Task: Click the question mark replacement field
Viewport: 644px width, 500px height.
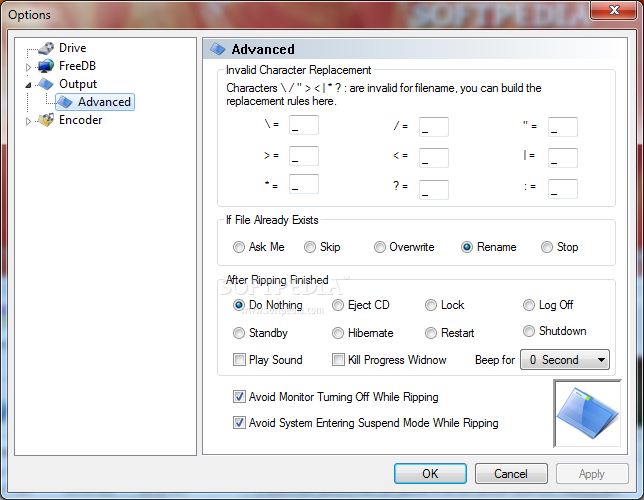Action: [x=434, y=189]
